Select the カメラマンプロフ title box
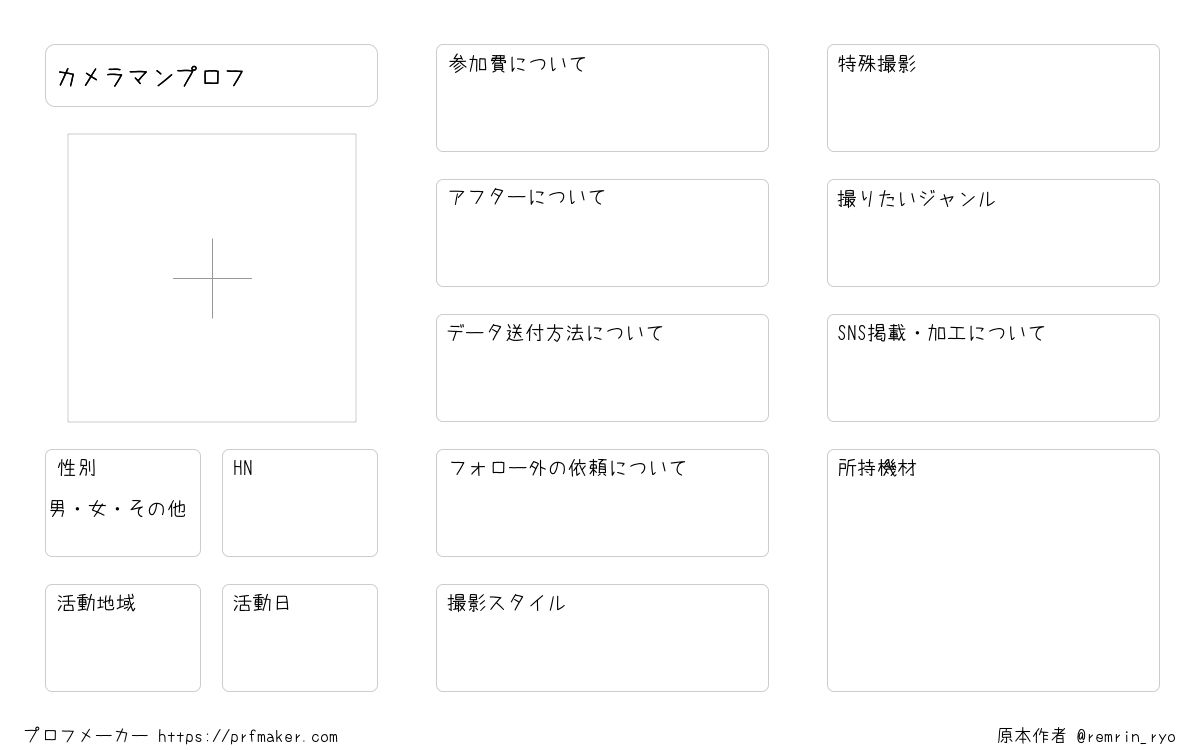 pos(211,75)
